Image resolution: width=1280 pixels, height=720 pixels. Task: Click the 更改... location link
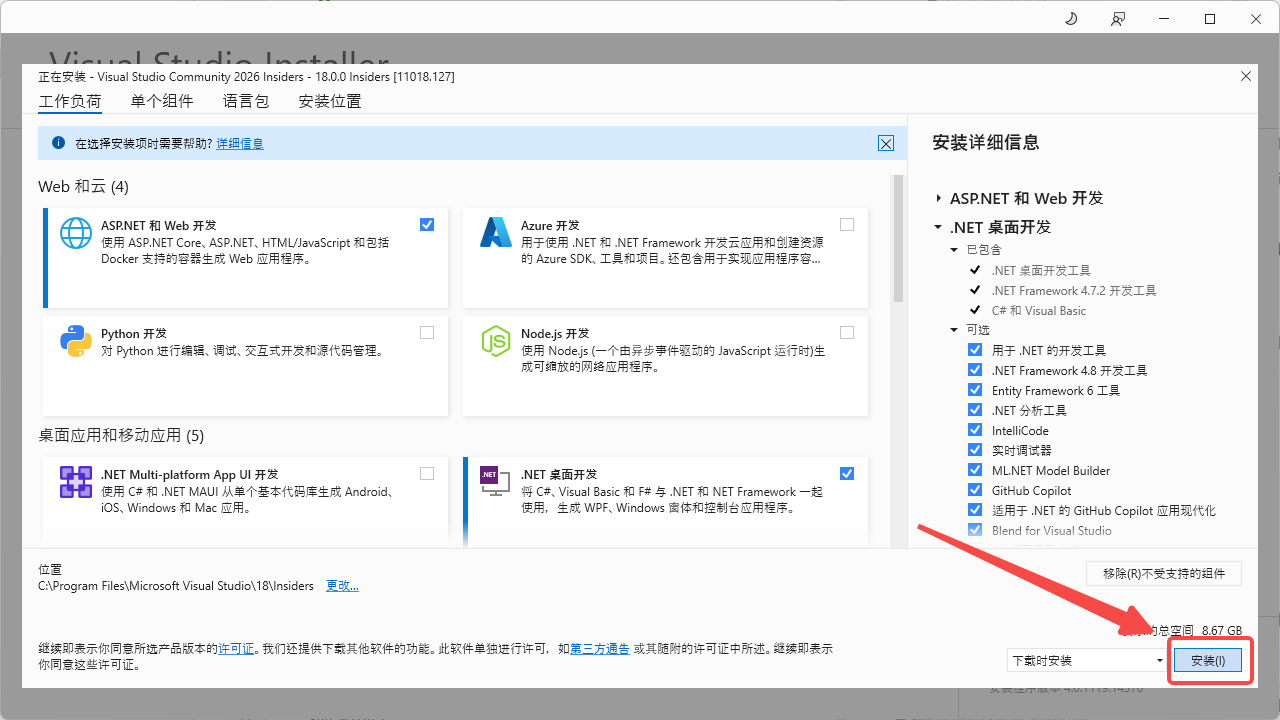click(342, 586)
